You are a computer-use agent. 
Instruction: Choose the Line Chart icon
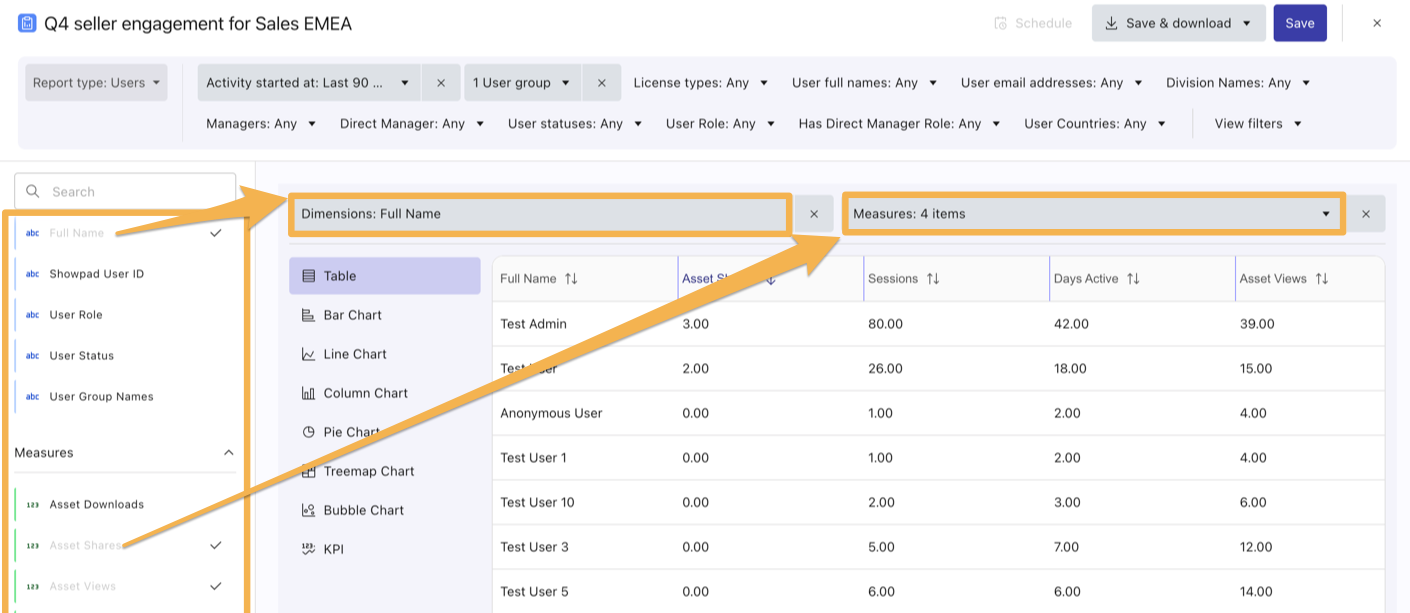[x=308, y=354]
